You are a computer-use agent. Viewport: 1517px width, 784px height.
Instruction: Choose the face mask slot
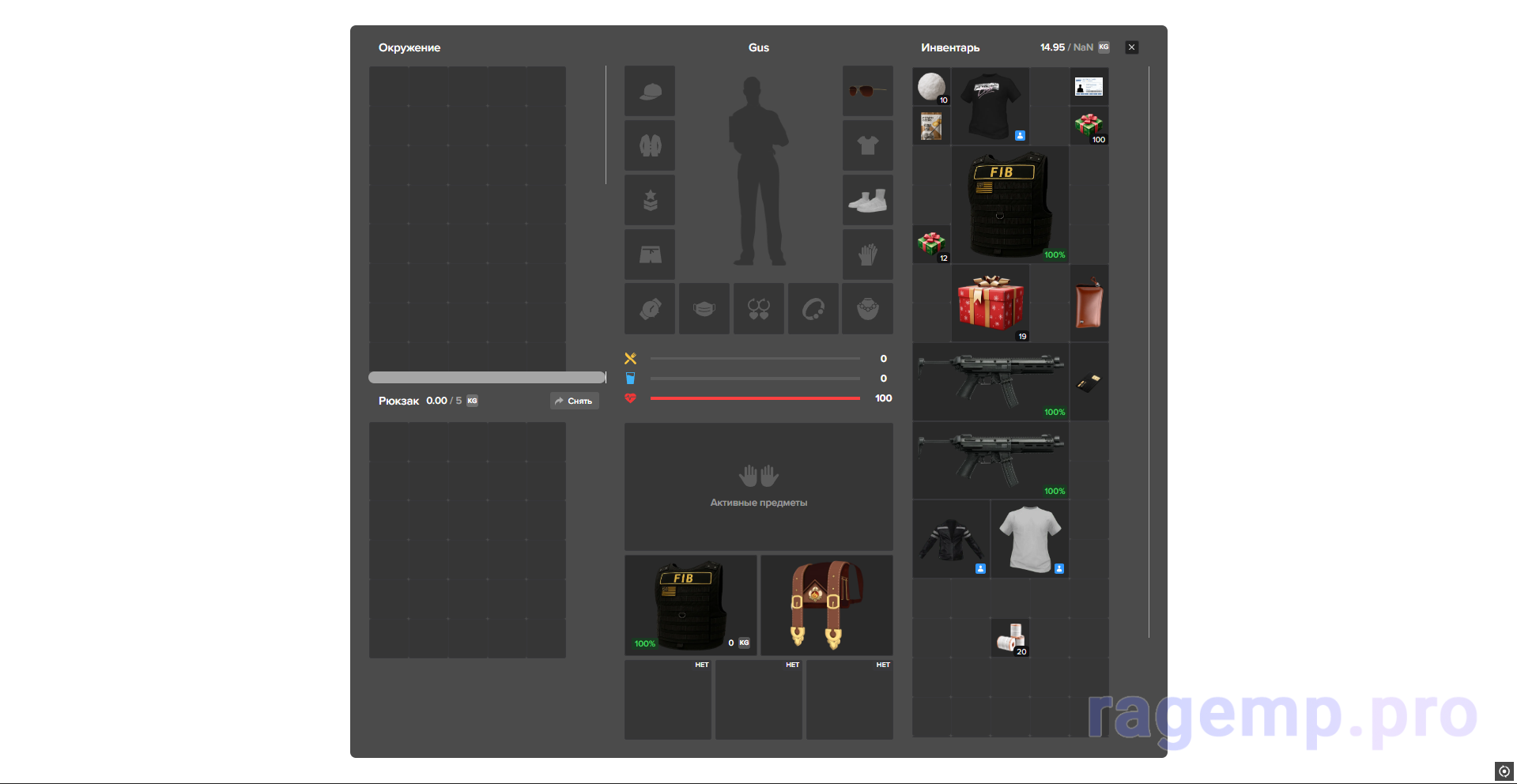pos(704,309)
